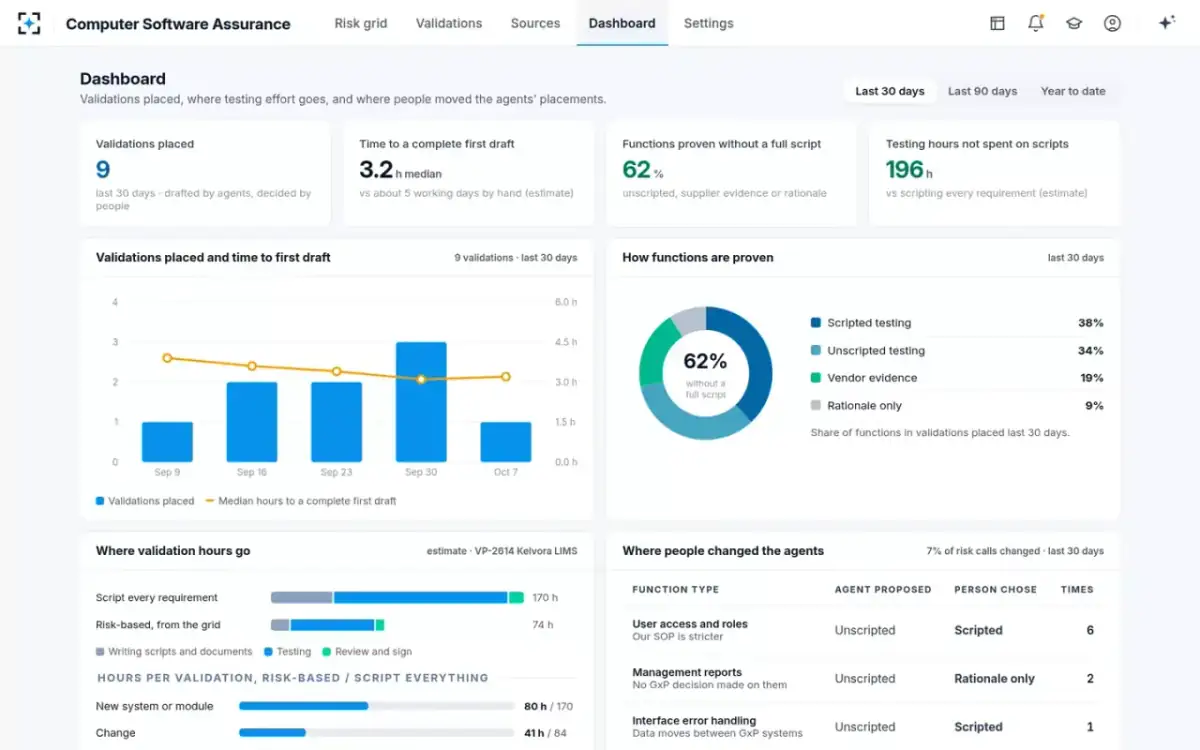The height and width of the screenshot is (750, 1200).
Task: Click the Unscripted testing legend swatch
Action: (816, 351)
